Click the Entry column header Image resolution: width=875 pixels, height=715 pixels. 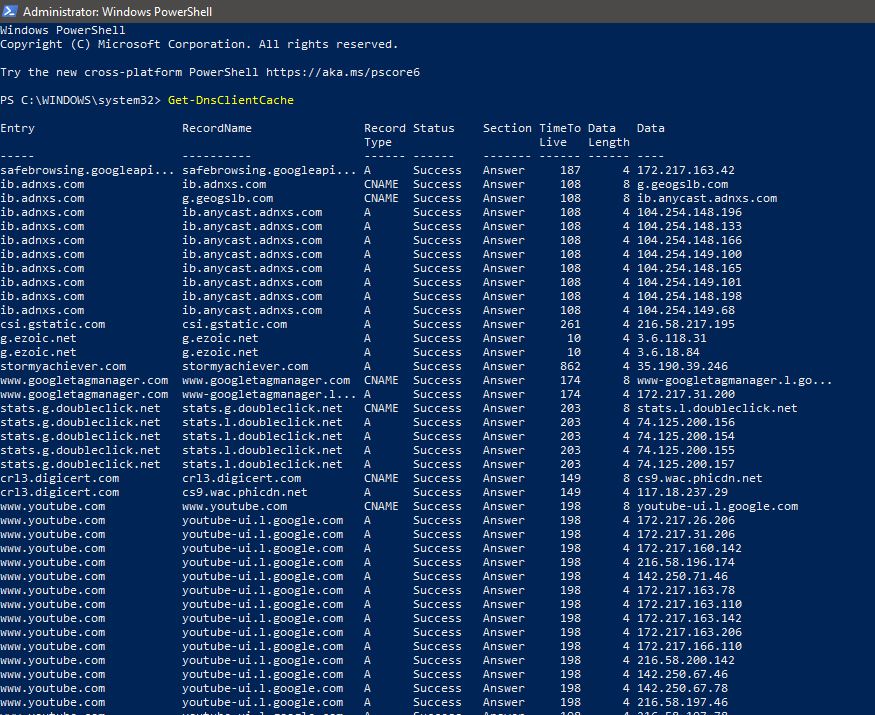[x=18, y=128]
